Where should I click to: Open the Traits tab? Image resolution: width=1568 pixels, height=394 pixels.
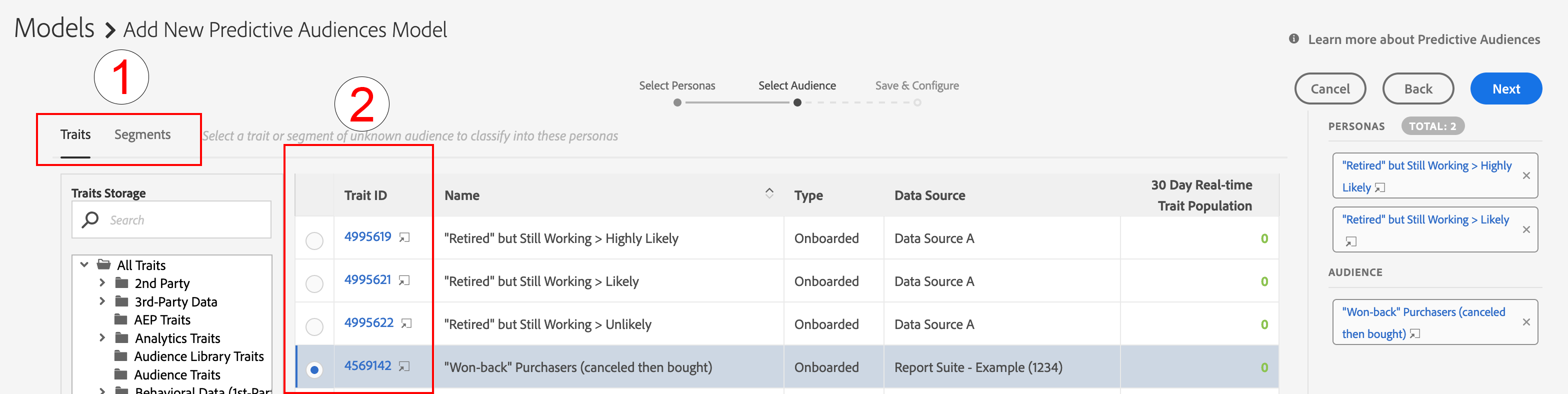click(75, 134)
